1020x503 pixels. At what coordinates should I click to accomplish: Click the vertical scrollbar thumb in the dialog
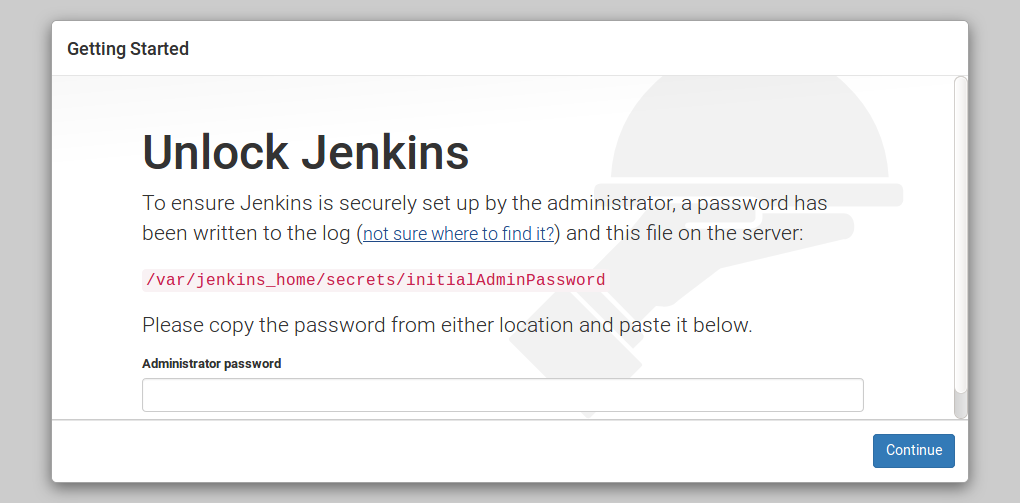960,234
